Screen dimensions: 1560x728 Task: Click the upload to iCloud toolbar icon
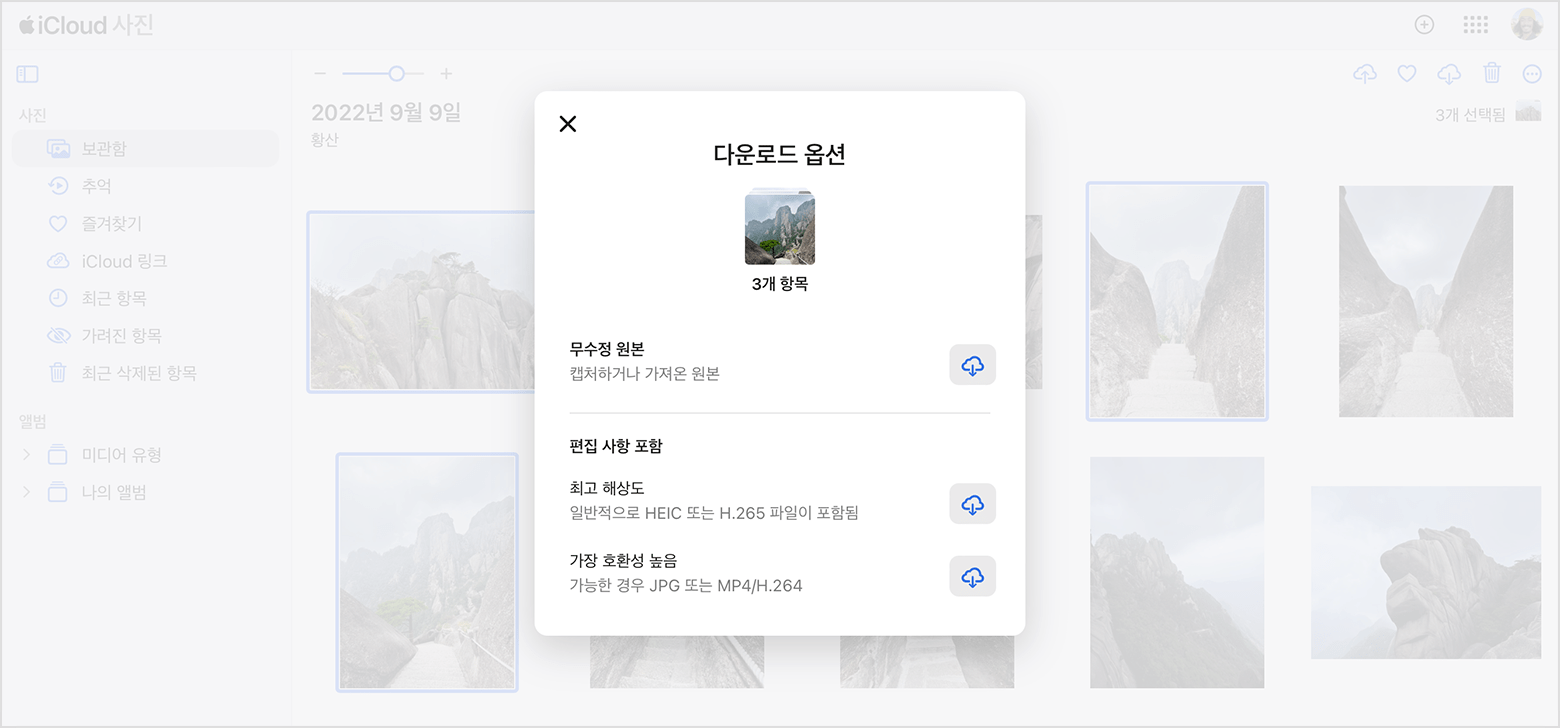pyautogui.click(x=1365, y=73)
